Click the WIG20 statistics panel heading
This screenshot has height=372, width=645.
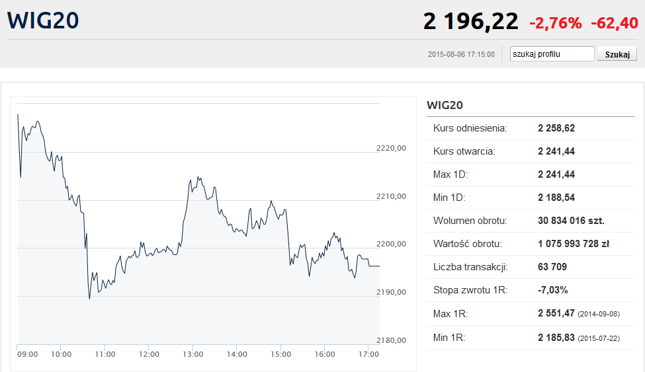[445, 105]
